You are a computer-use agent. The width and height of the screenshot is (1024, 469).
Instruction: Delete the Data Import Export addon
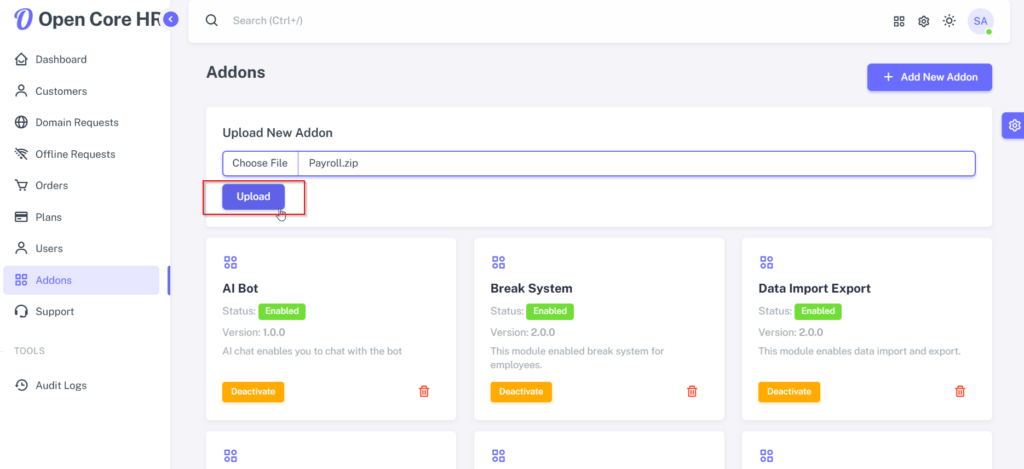tap(960, 391)
